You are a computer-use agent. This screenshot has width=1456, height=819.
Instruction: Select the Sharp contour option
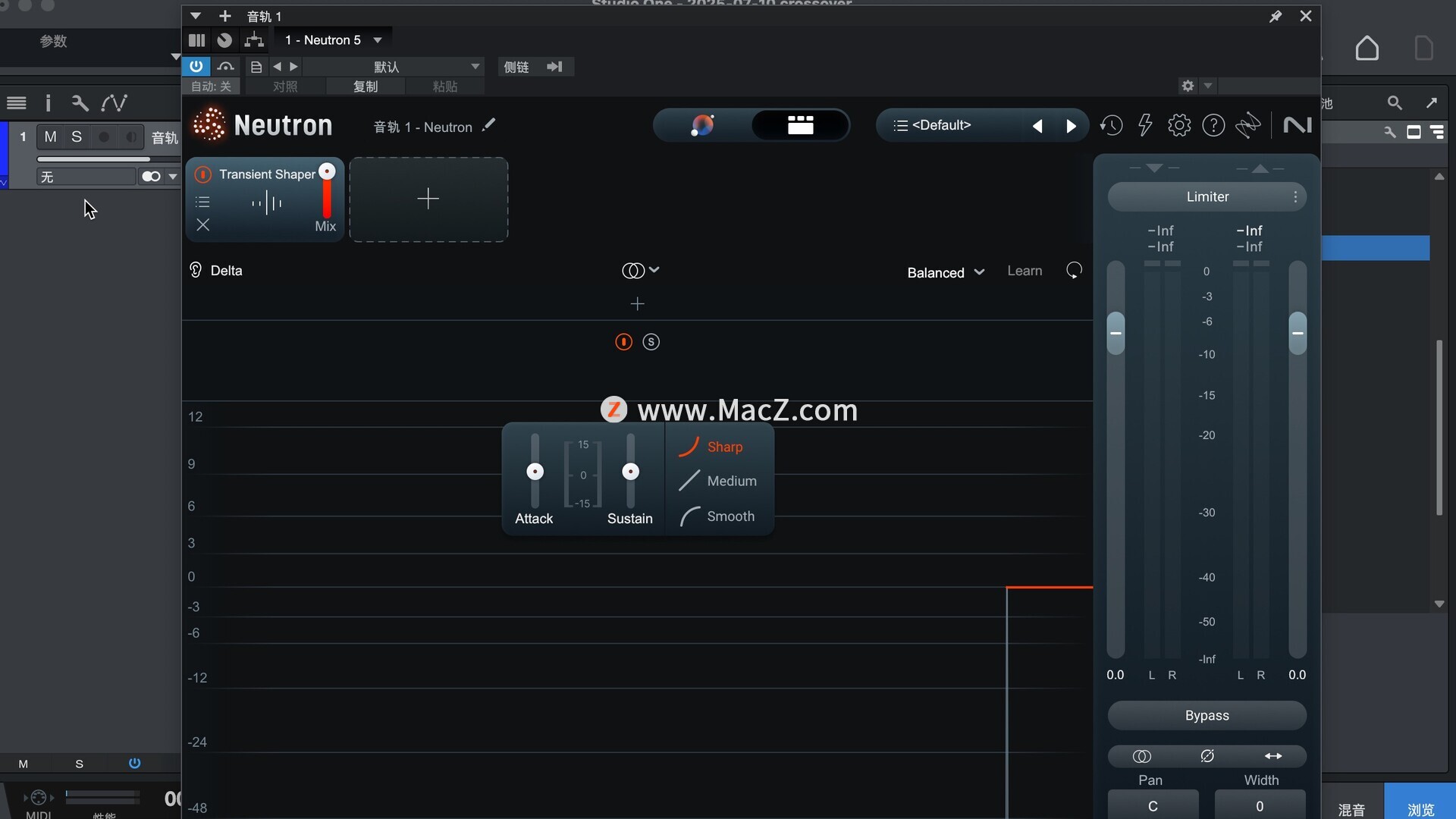711,447
